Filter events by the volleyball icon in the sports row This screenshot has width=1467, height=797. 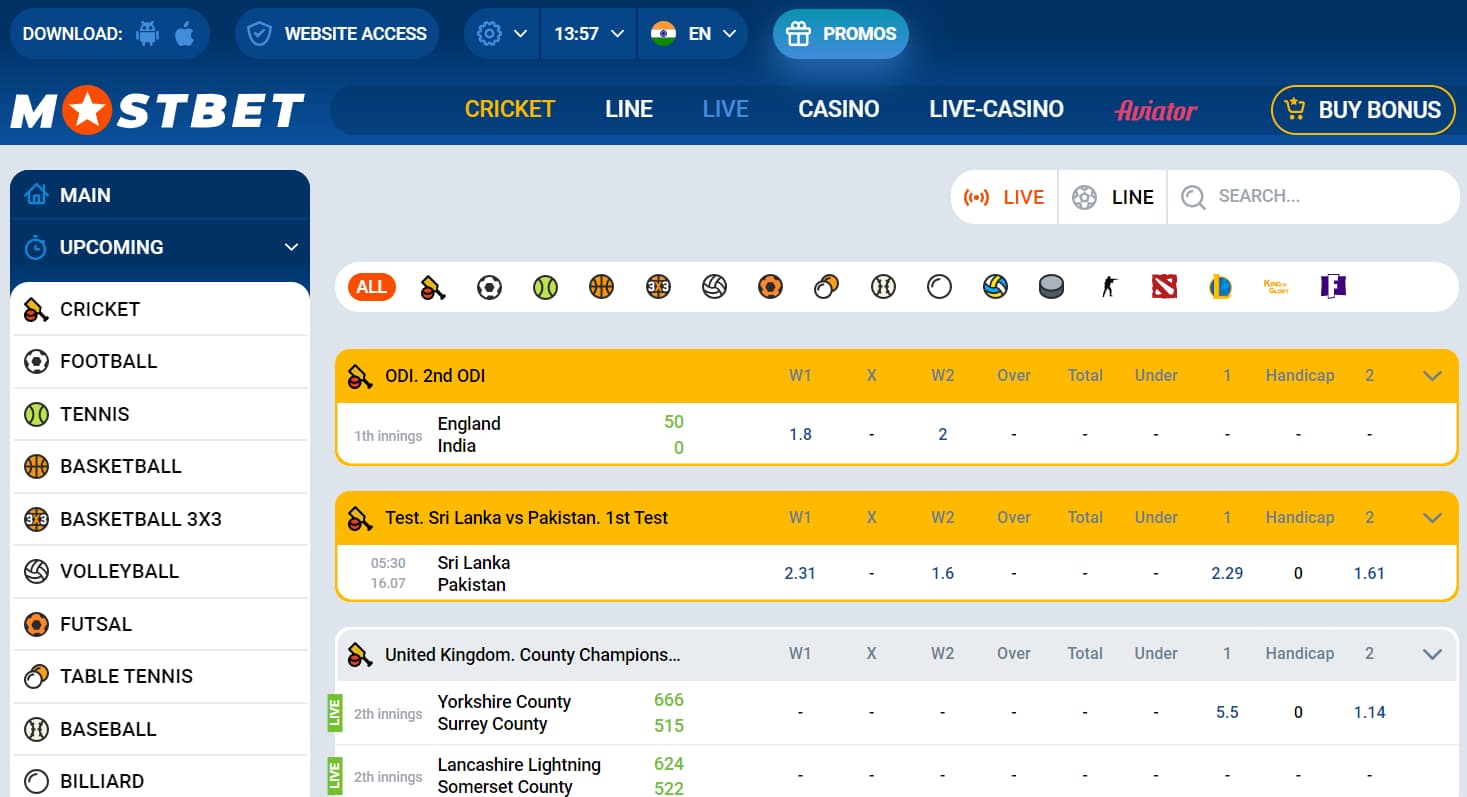[714, 288]
